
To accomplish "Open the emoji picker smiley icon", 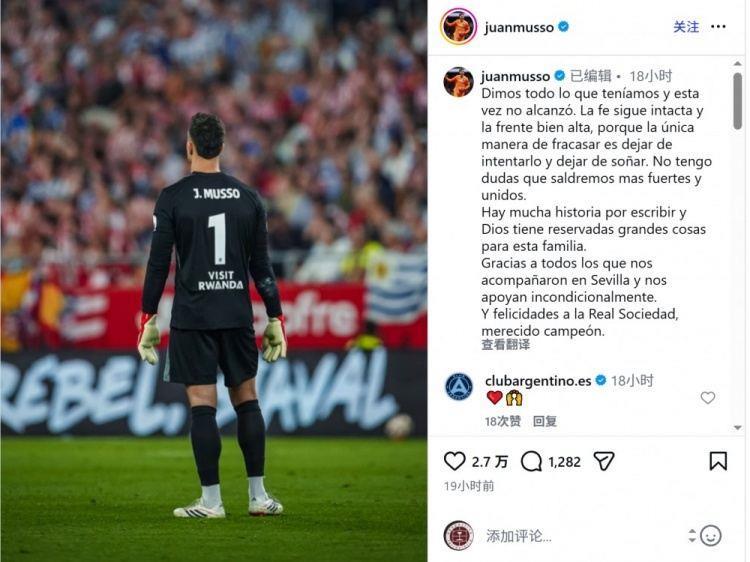I will click(710, 536).
